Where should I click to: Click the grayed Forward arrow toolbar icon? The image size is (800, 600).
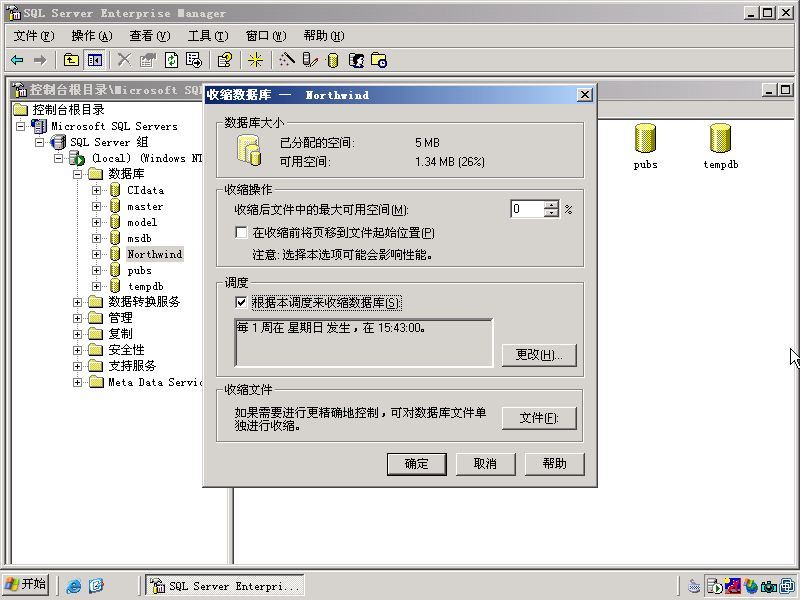click(39, 60)
